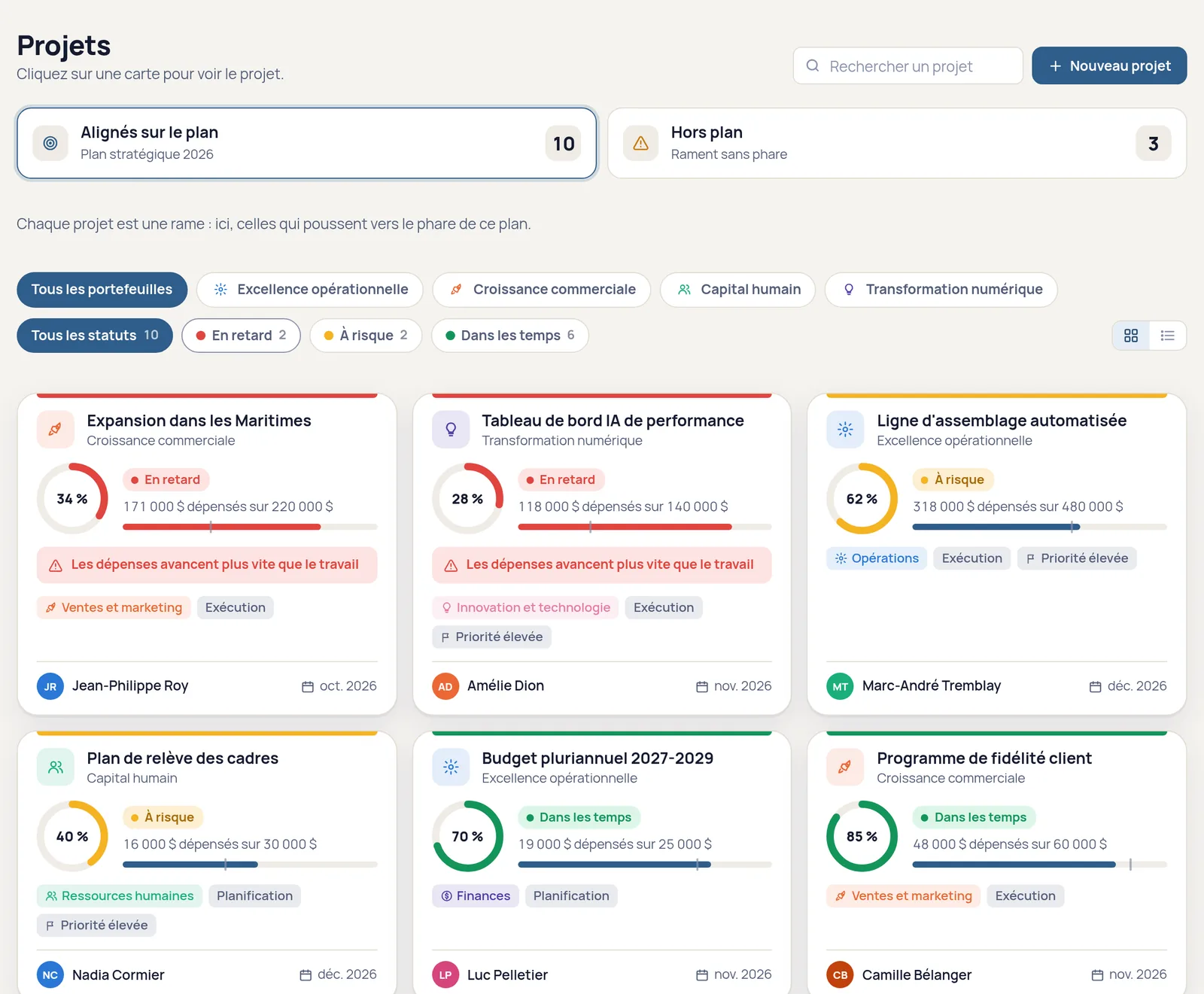The image size is (1204, 994).
Task: Click budget progress bar of Expansion dans les Maritimes
Action: (250, 527)
